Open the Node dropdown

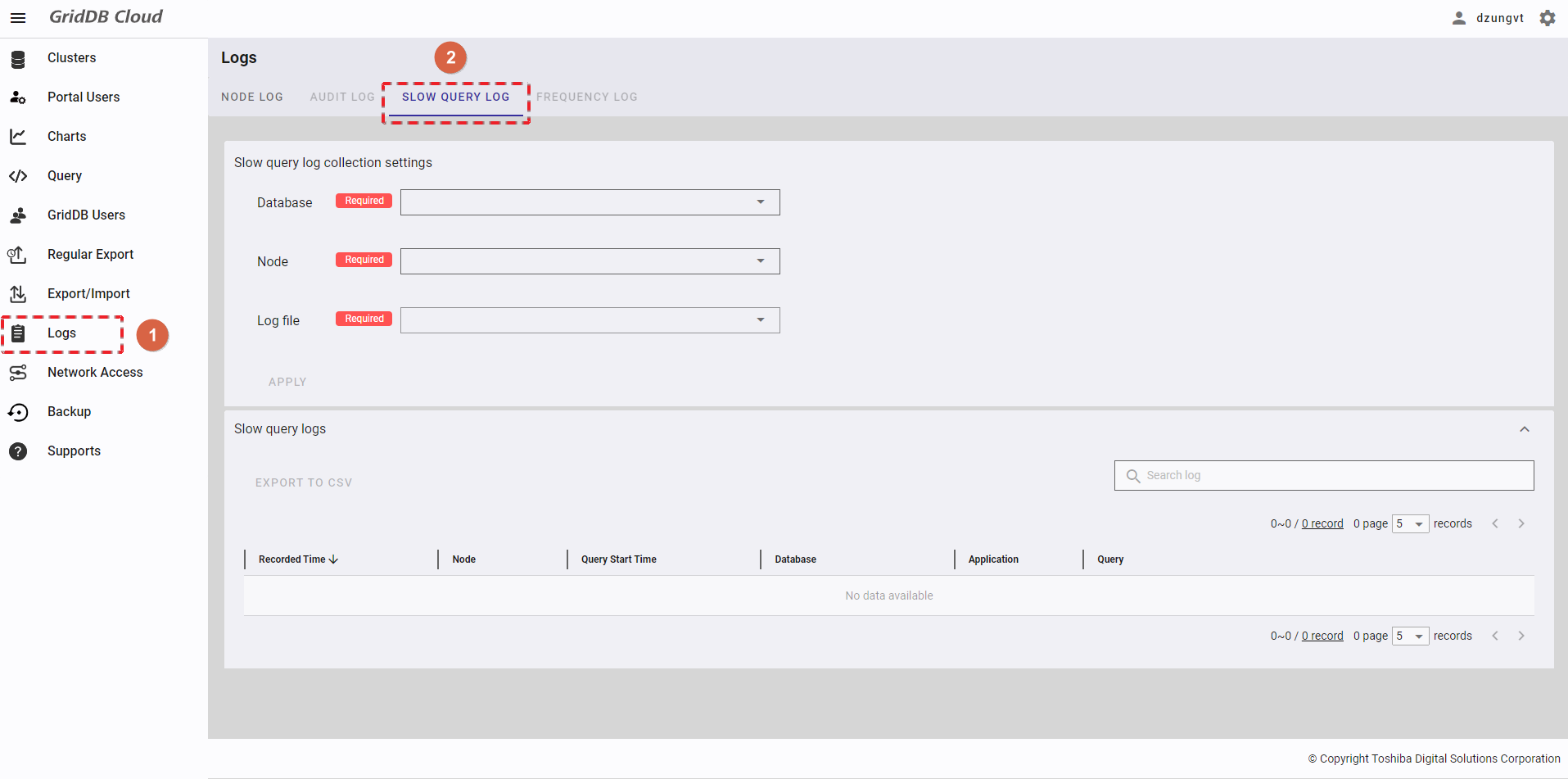590,261
